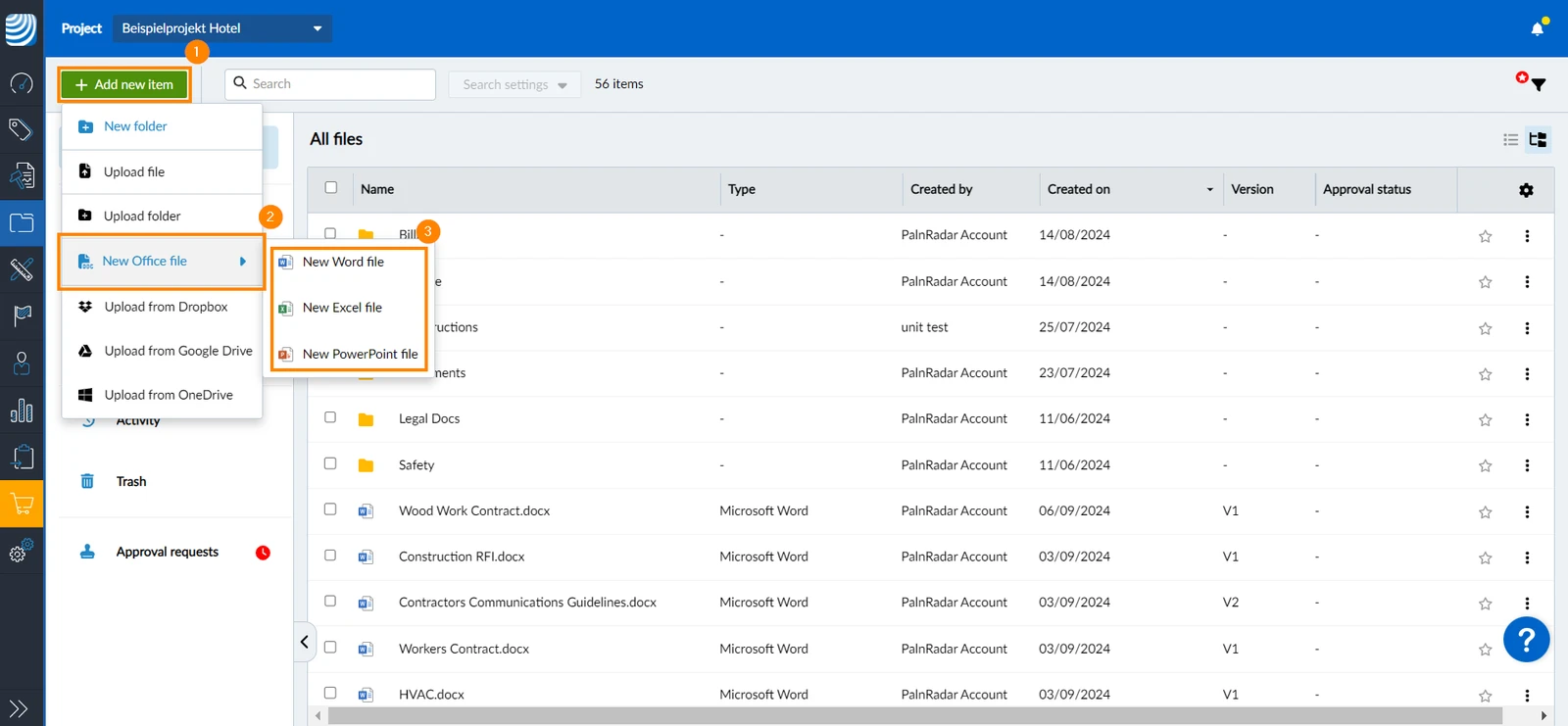
Task: Check the Safety folder checkbox
Action: [330, 463]
